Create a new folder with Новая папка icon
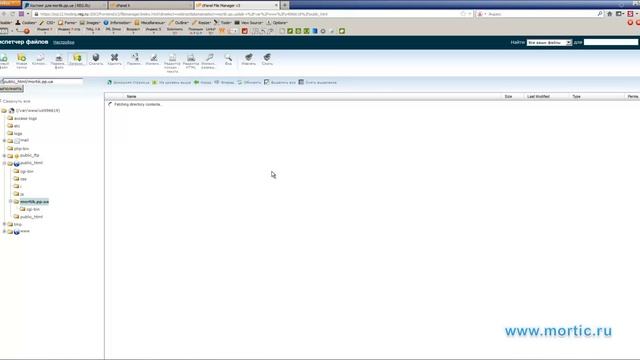 point(21,60)
